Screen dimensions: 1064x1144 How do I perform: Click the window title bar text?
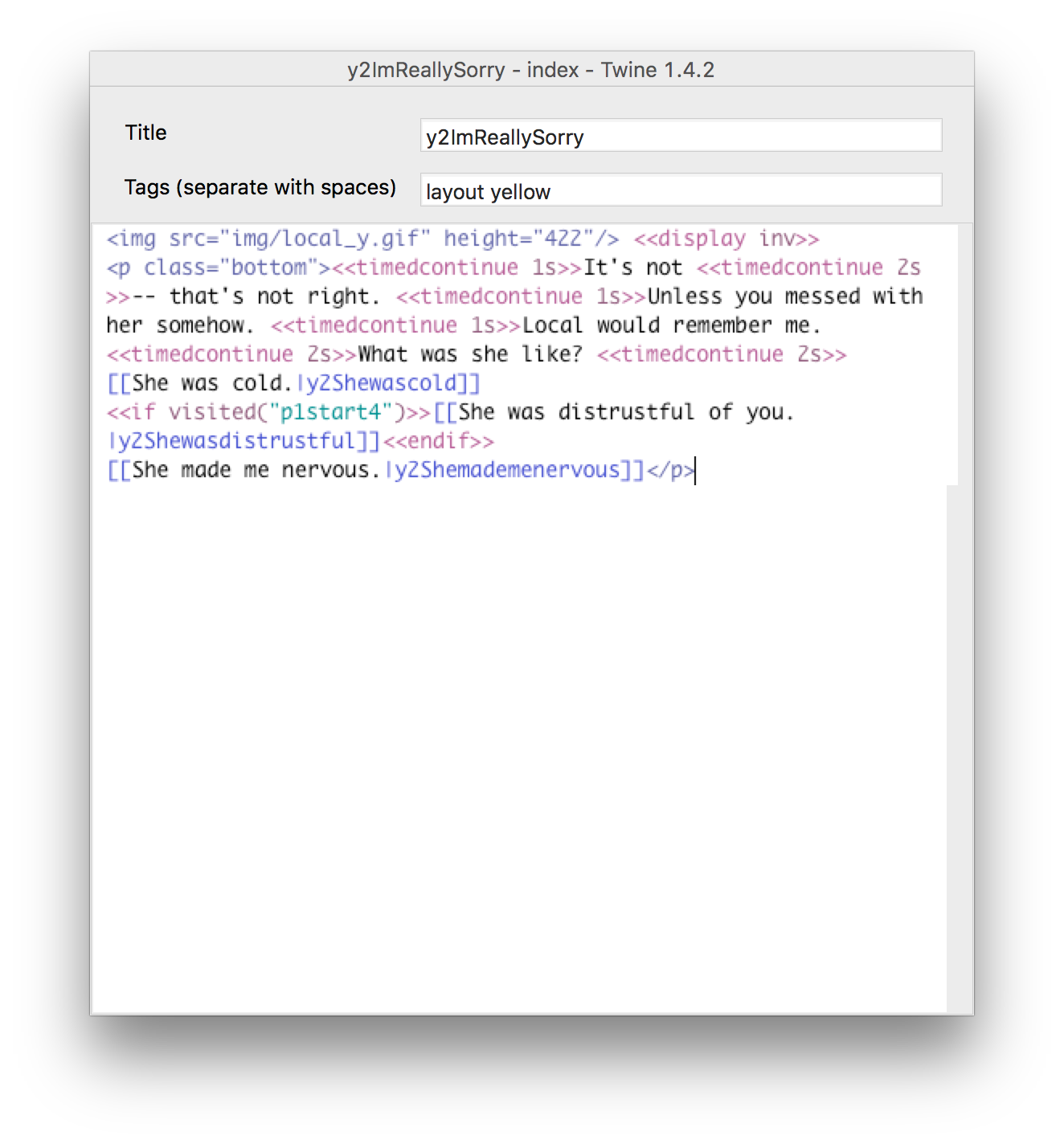point(531,70)
